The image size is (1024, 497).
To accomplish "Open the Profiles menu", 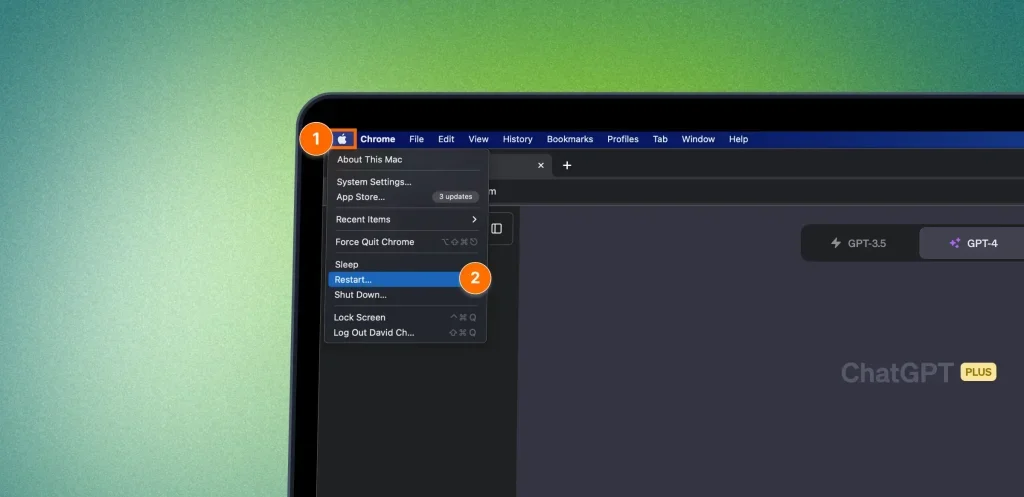I will pos(622,139).
